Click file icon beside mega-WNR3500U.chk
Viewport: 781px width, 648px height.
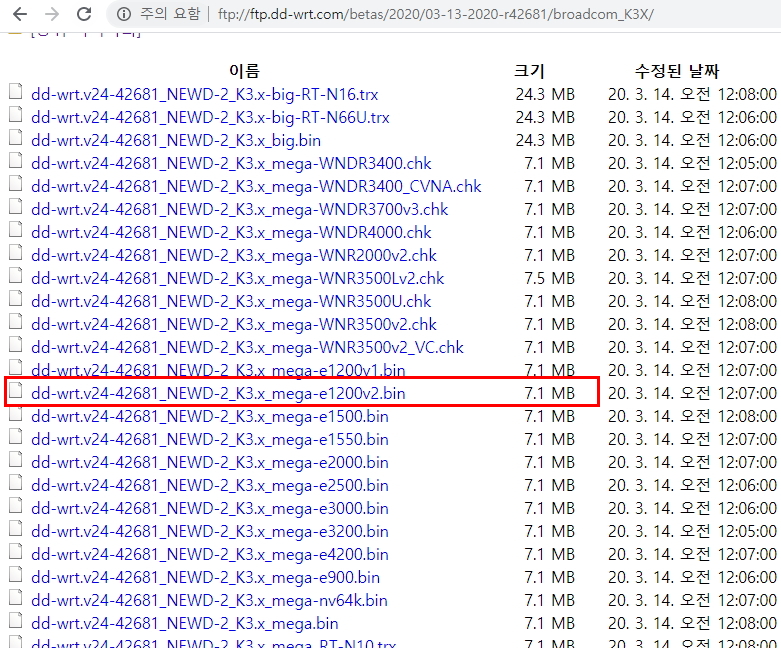[15, 298]
